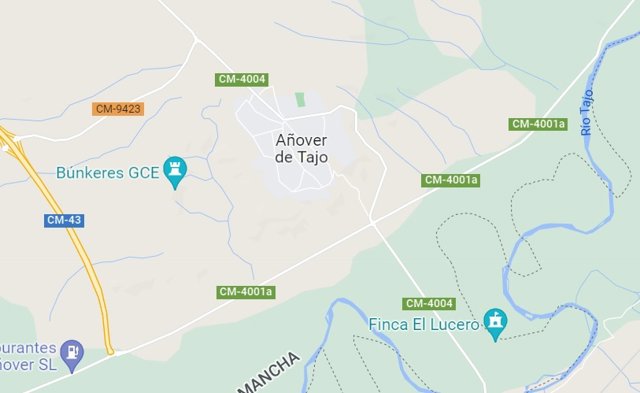Image resolution: width=640 pixels, height=393 pixels.
Task: Click the yellow CM-43 highway line
Action: (x=78, y=244)
